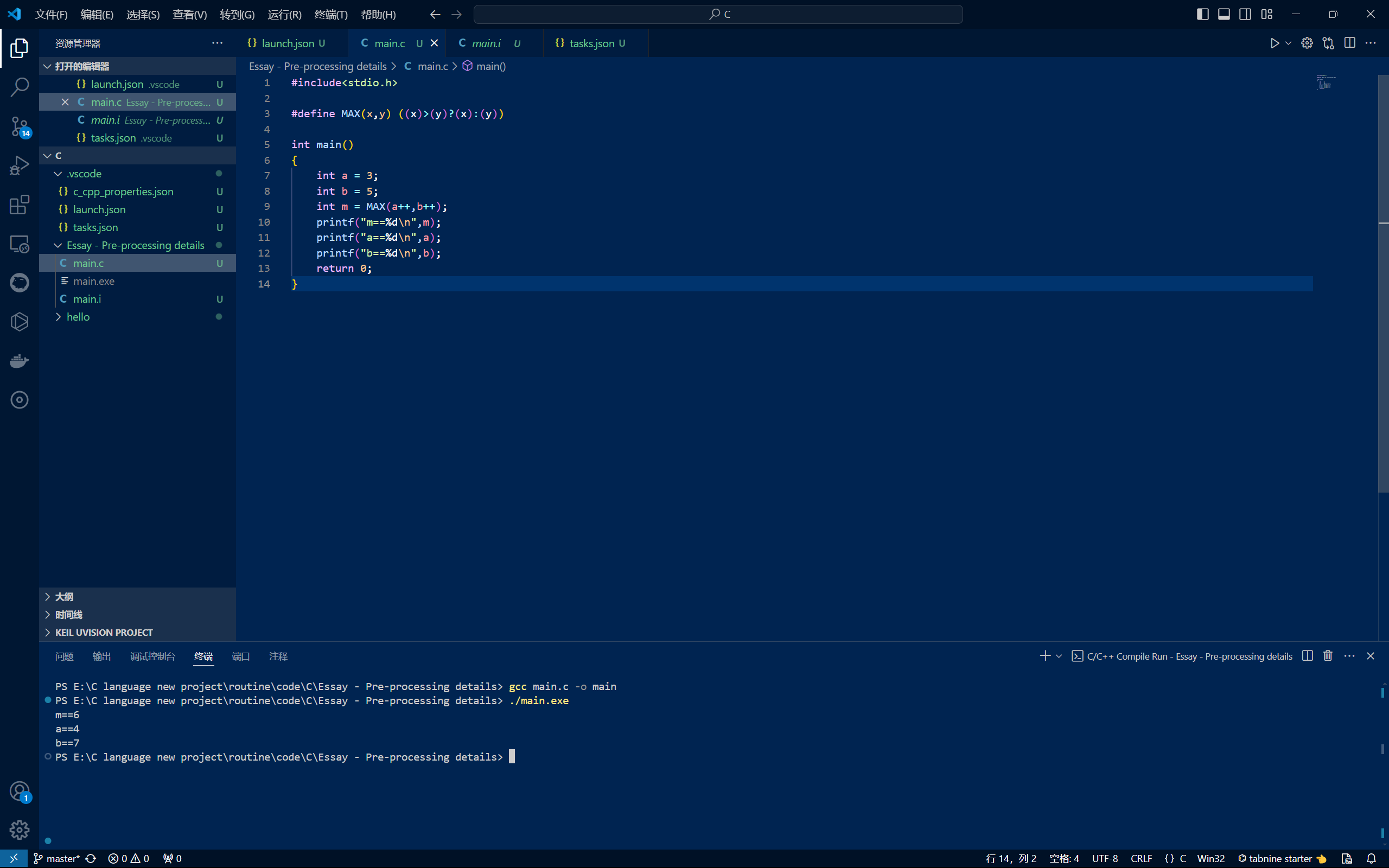Click the Run C file play button
1389x868 pixels.
[x=1274, y=43]
